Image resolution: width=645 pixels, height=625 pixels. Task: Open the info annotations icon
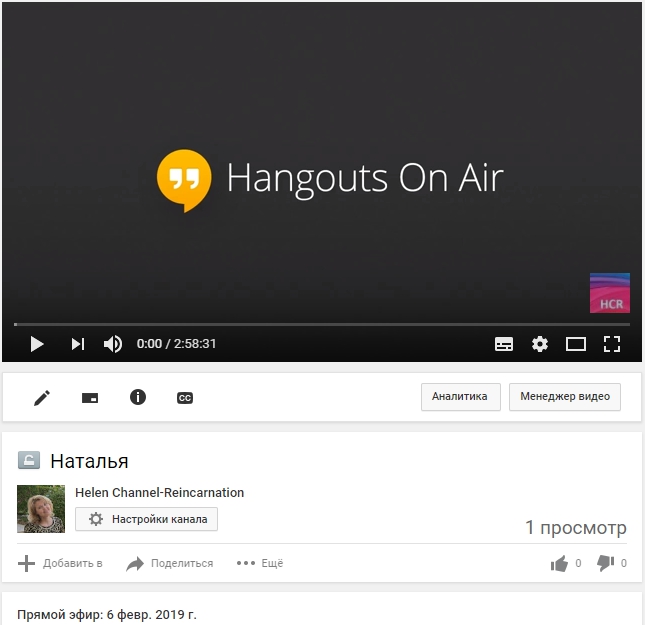138,397
